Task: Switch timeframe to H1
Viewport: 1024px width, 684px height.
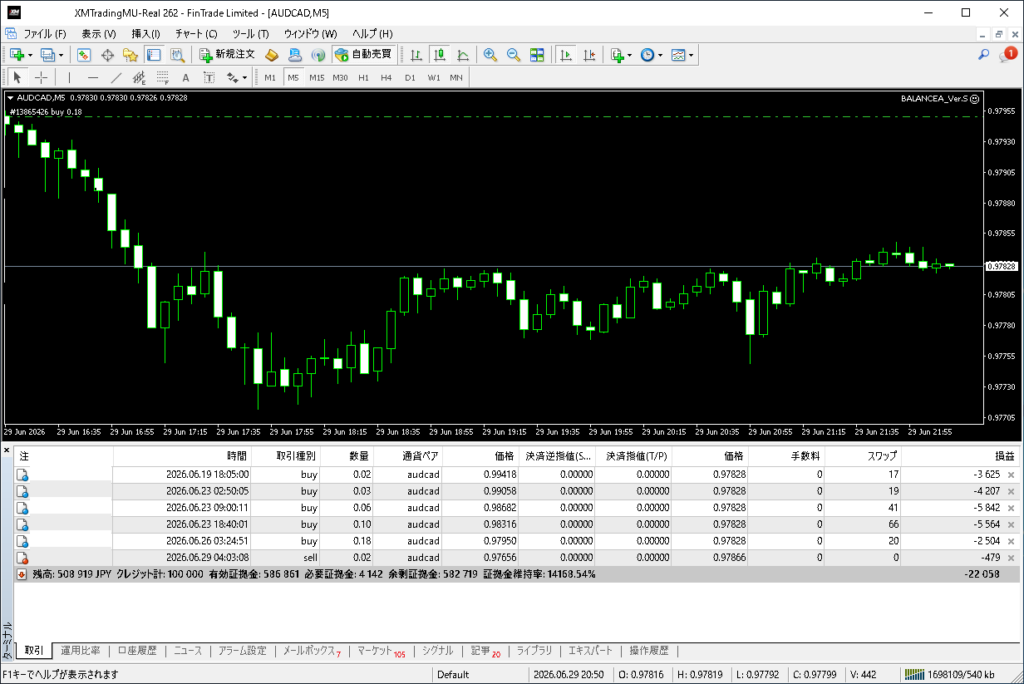Action: [363, 78]
